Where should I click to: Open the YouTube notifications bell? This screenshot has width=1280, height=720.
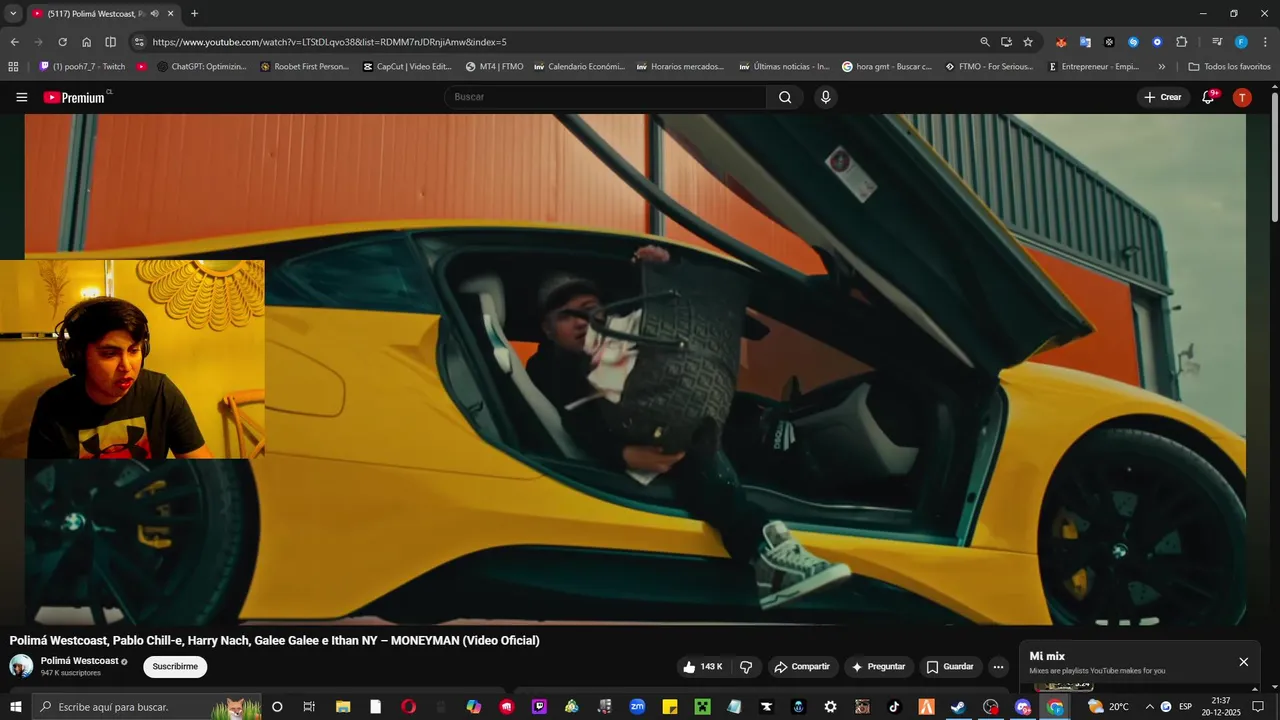point(1208,97)
